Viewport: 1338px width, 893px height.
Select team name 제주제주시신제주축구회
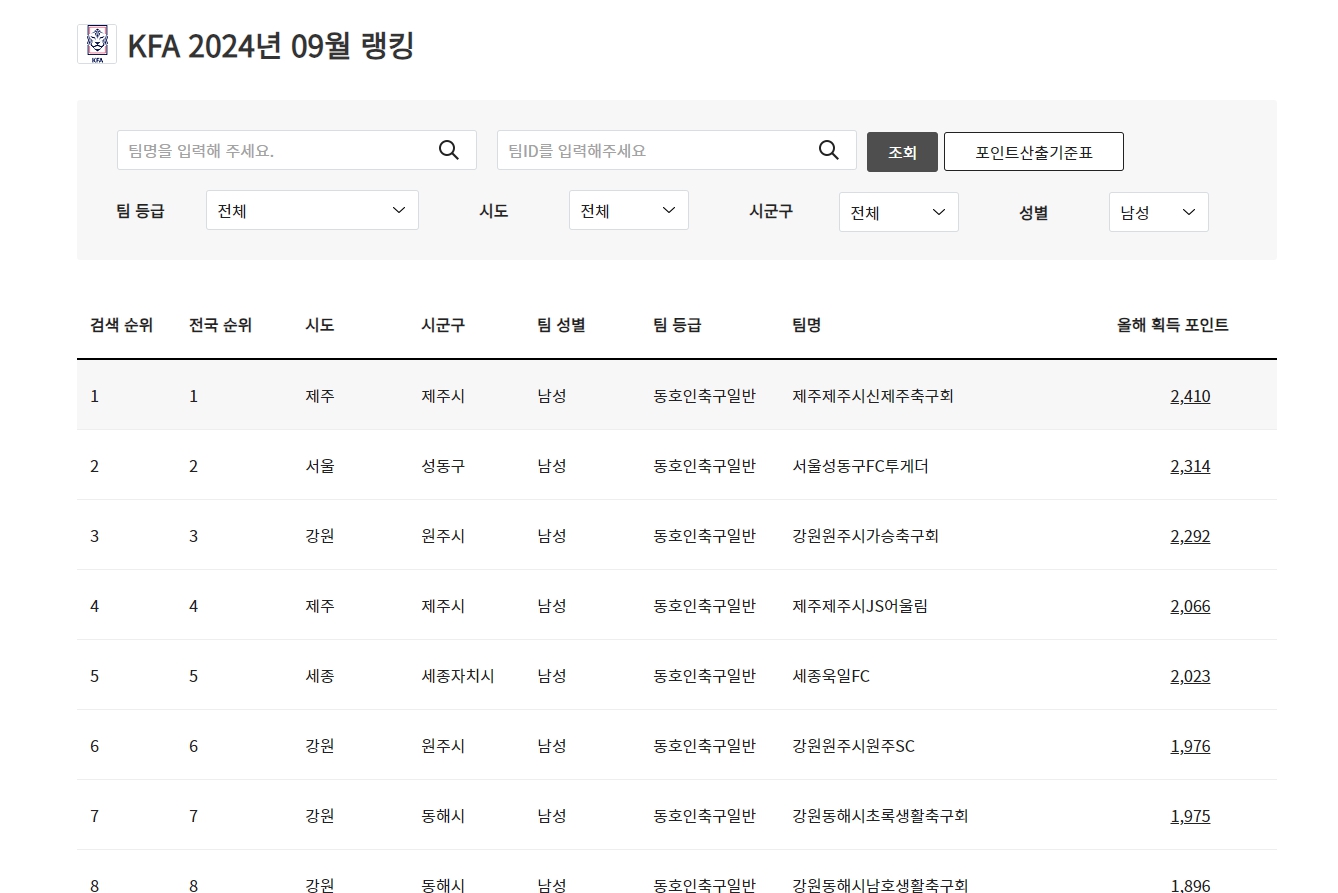pos(873,396)
